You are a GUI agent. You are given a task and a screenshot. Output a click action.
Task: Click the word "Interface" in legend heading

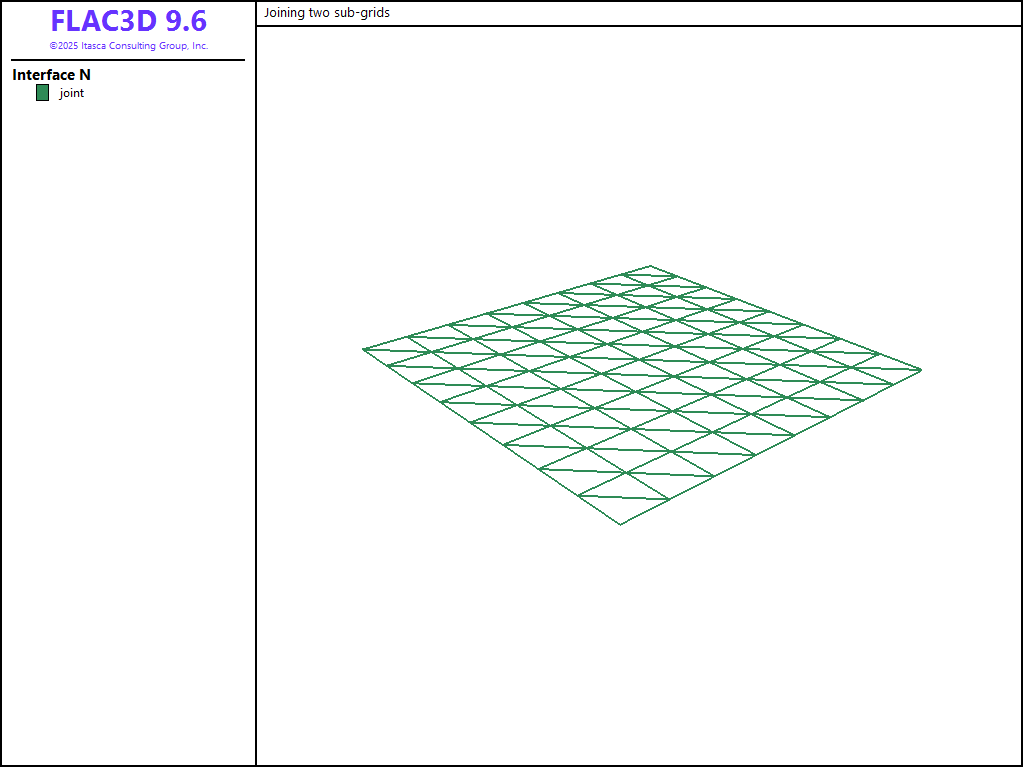coord(43,75)
